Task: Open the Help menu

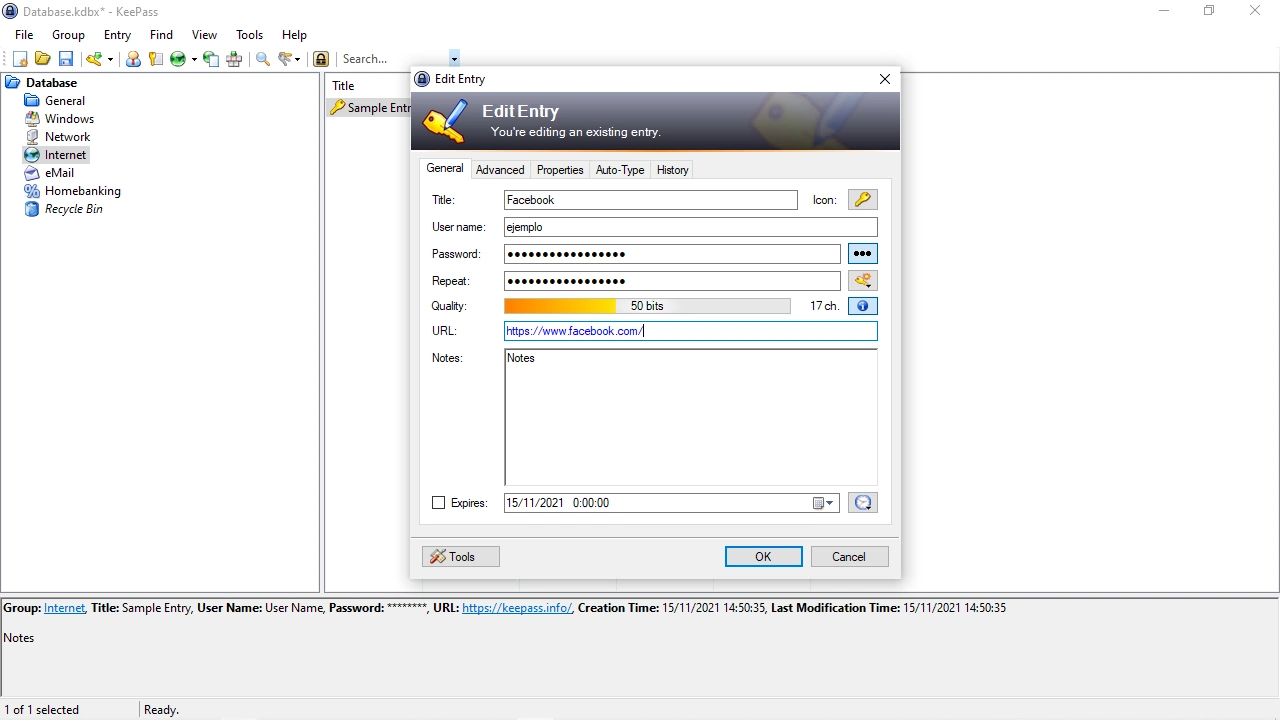Action: pos(294,35)
